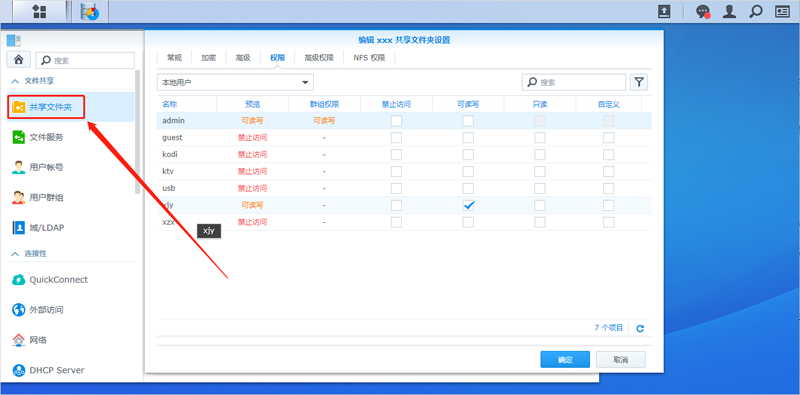Sort by the 名称 column header
Screen dimensions: 800x395
click(x=187, y=104)
